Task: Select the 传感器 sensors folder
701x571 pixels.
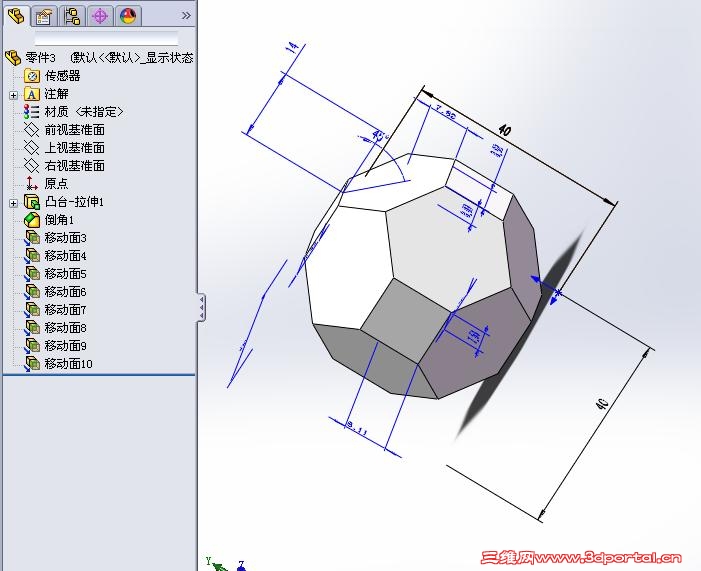Action: pos(62,76)
